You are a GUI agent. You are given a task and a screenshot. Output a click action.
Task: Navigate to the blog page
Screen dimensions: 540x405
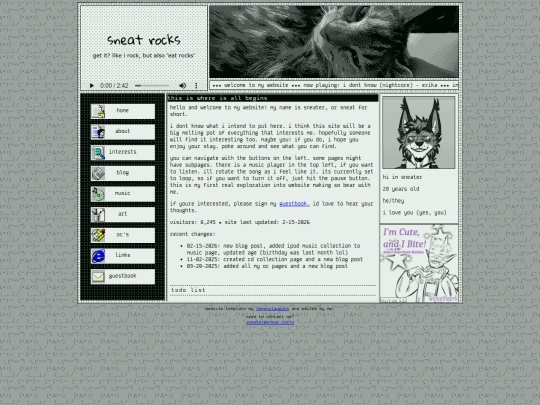click(x=123, y=173)
